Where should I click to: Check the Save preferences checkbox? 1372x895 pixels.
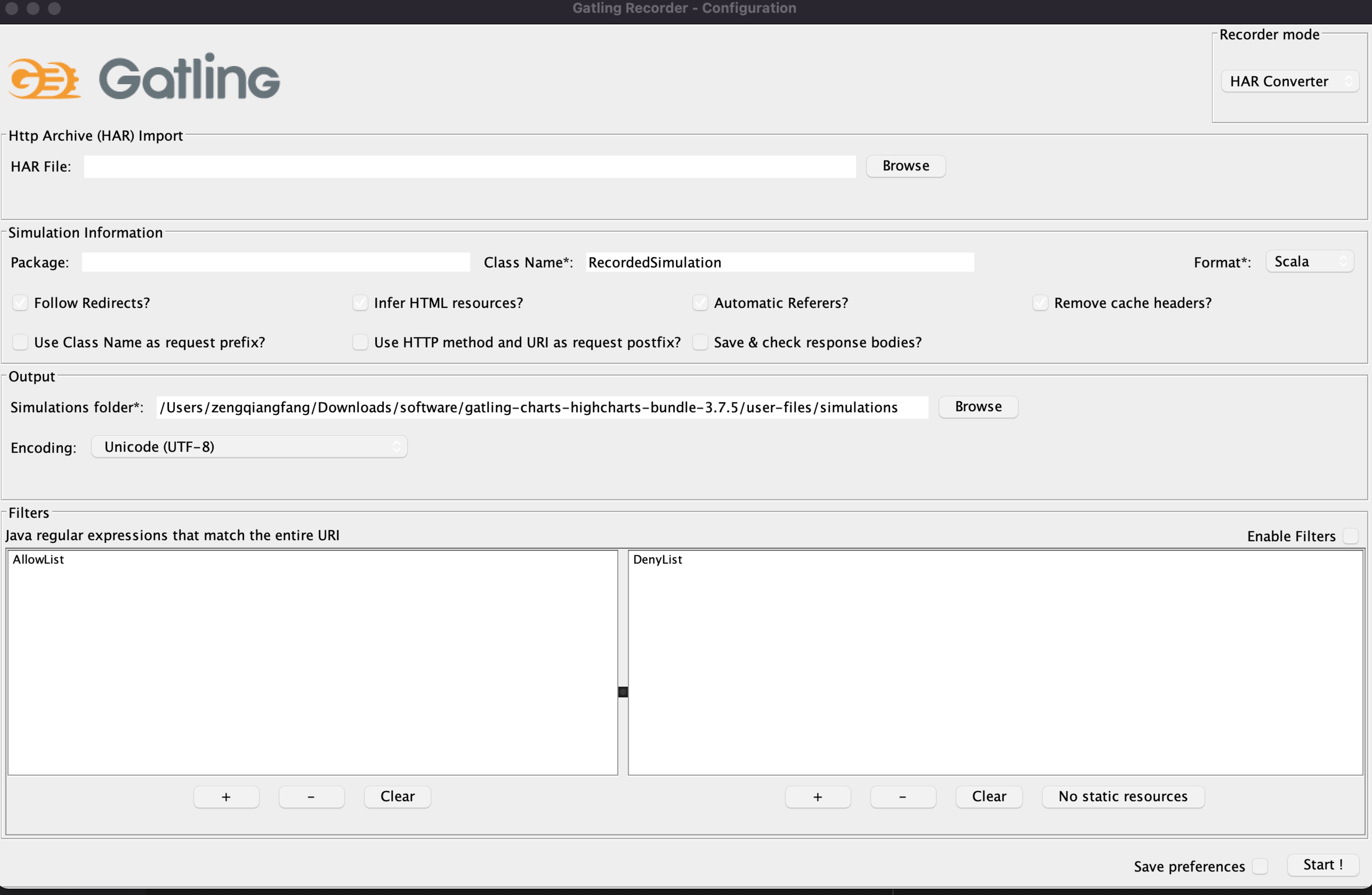(x=1260, y=866)
